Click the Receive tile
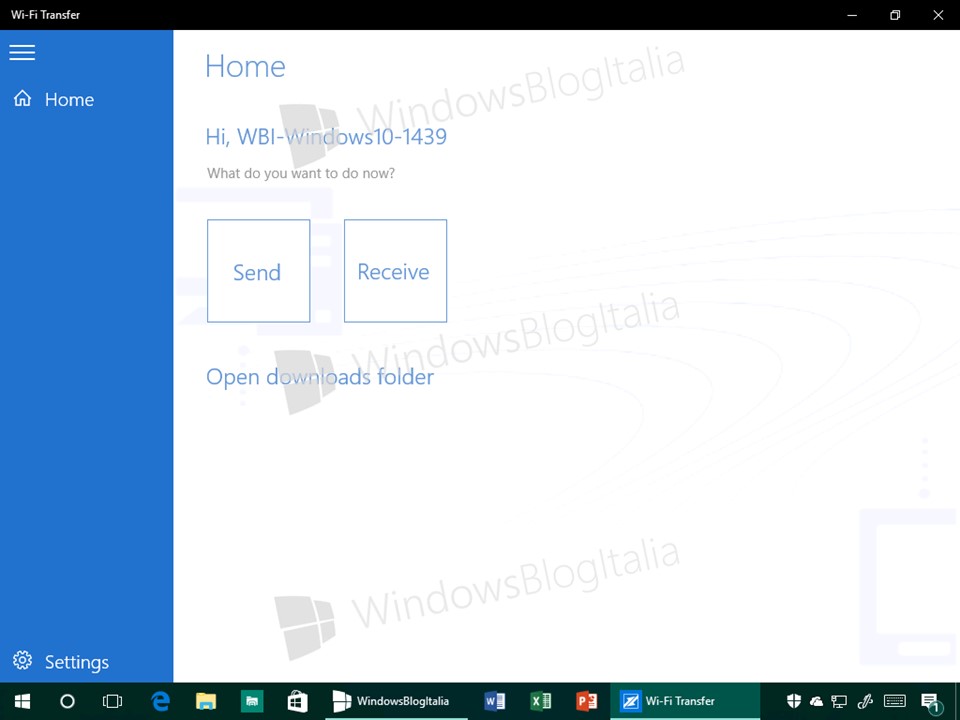Image resolution: width=960 pixels, height=720 pixels. click(396, 271)
